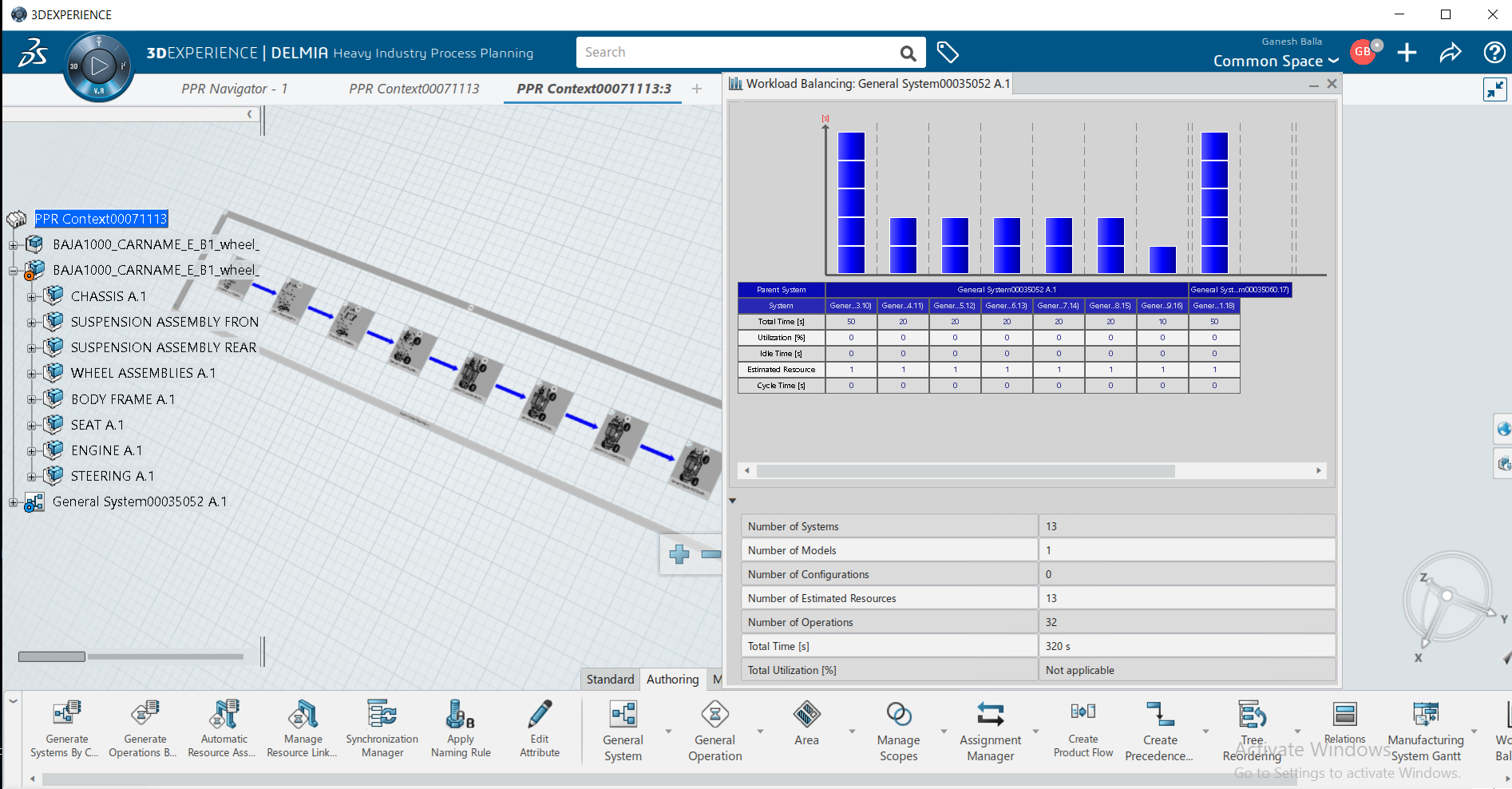Click Generate Systems By C... tool
Image resolution: width=1512 pixels, height=789 pixels.
[x=66, y=728]
